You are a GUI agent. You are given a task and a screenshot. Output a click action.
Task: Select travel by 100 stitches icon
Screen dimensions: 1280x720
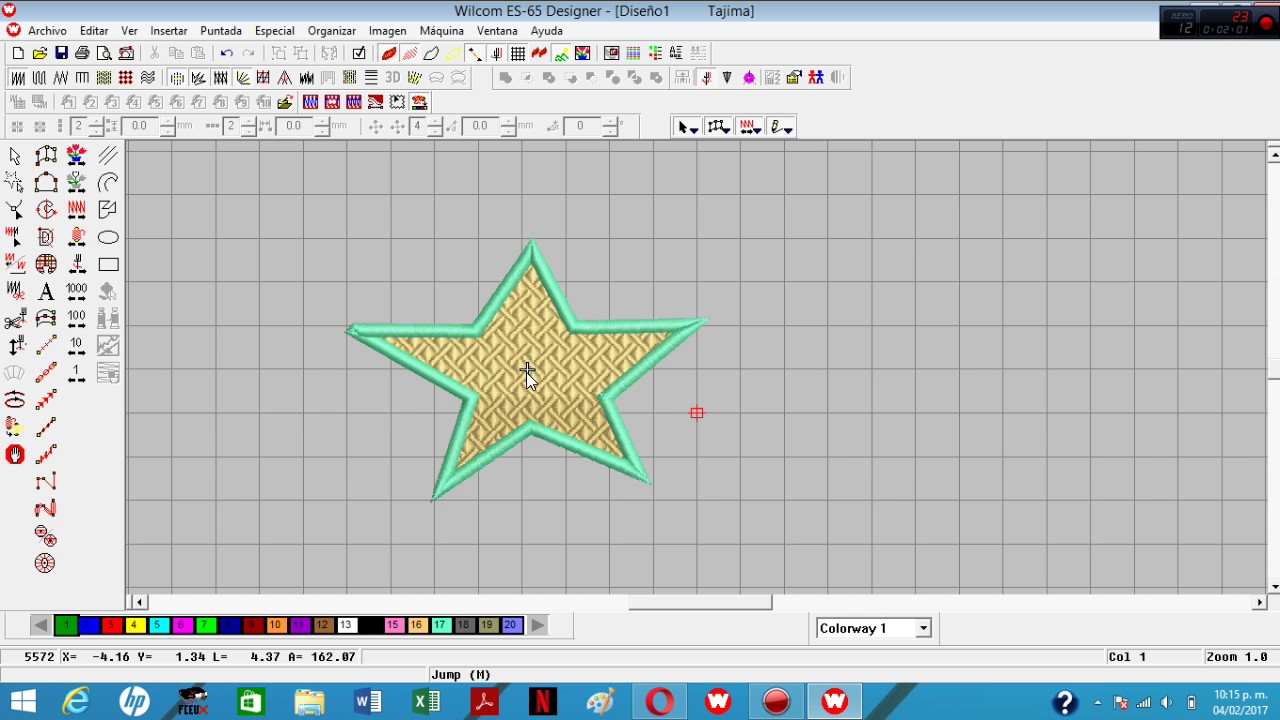[77, 319]
